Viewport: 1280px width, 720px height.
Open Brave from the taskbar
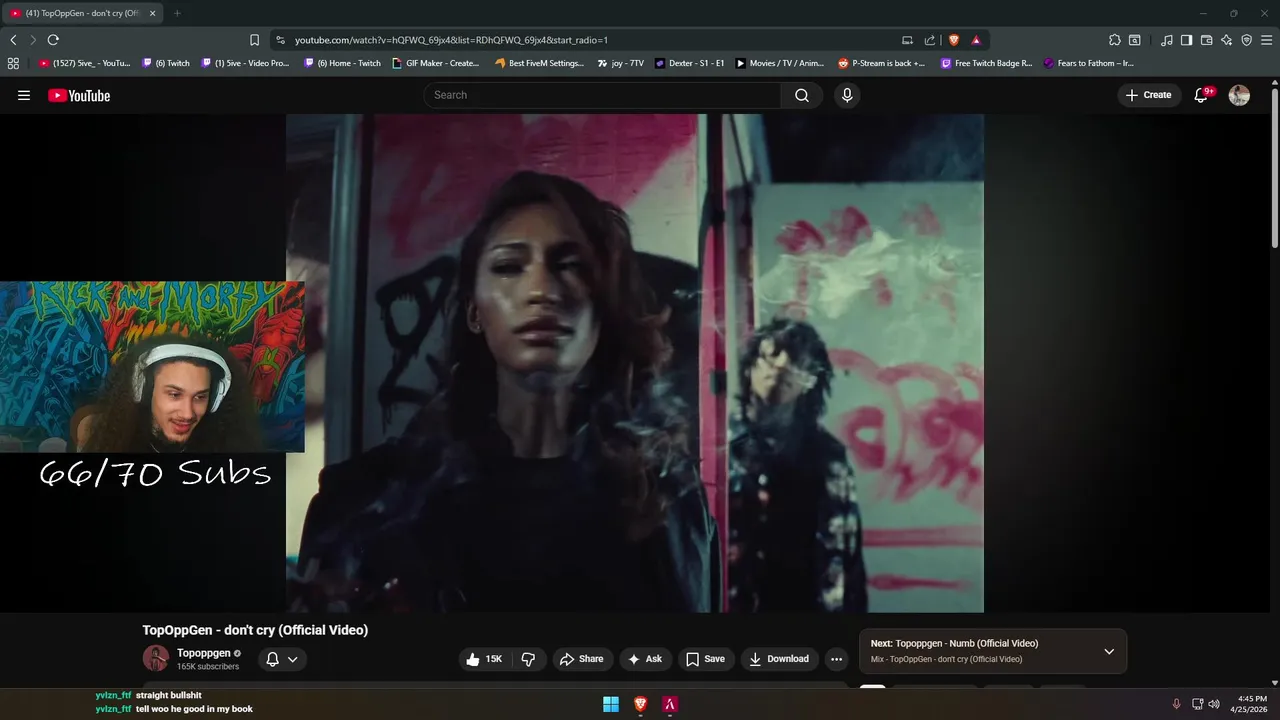coord(640,704)
